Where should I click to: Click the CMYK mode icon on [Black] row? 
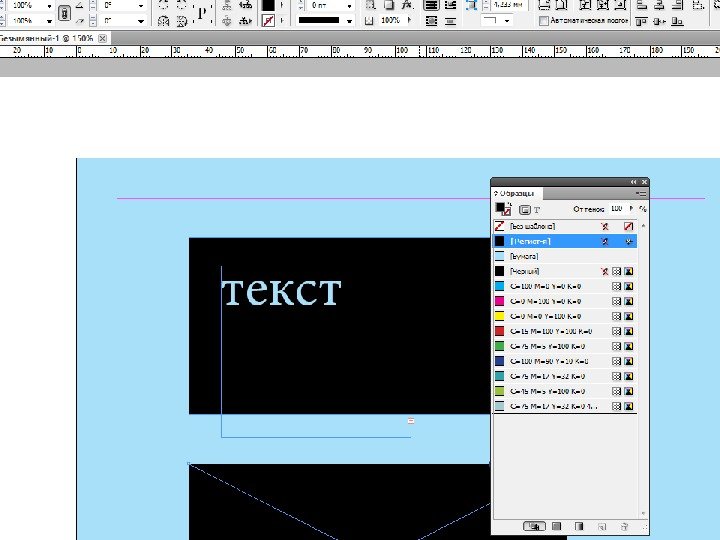629,271
